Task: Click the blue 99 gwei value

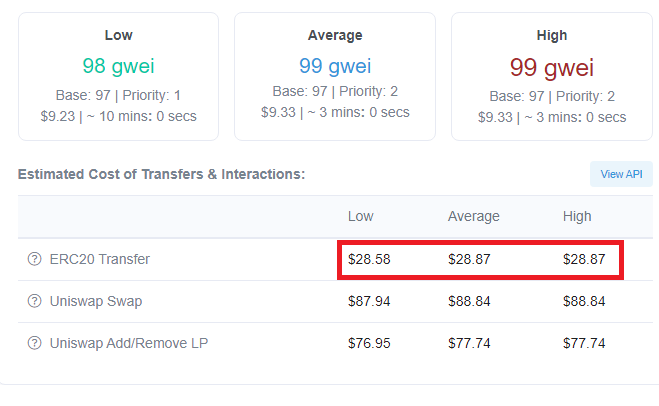Action: tap(335, 66)
